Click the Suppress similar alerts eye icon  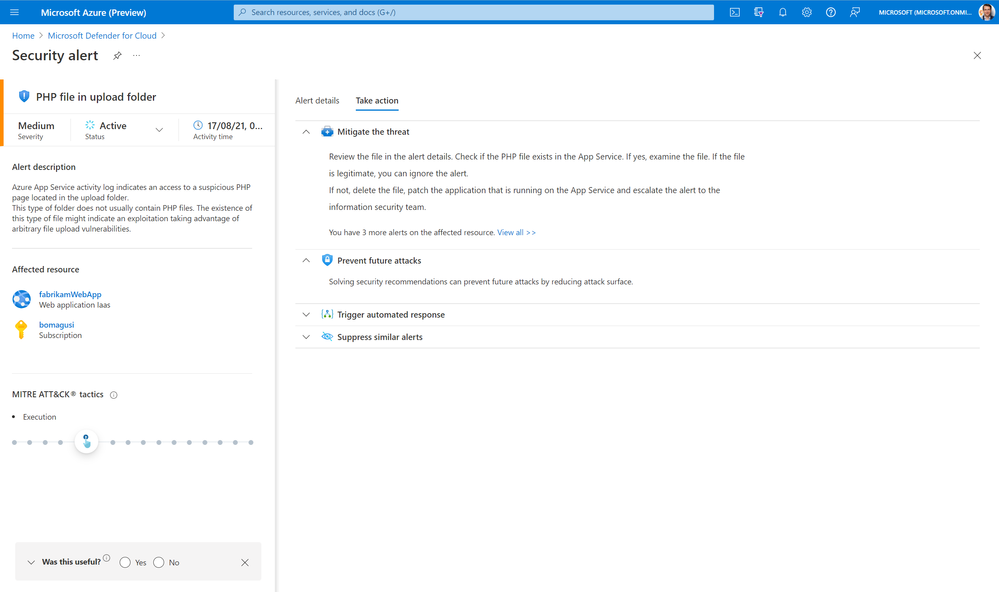[x=327, y=336]
